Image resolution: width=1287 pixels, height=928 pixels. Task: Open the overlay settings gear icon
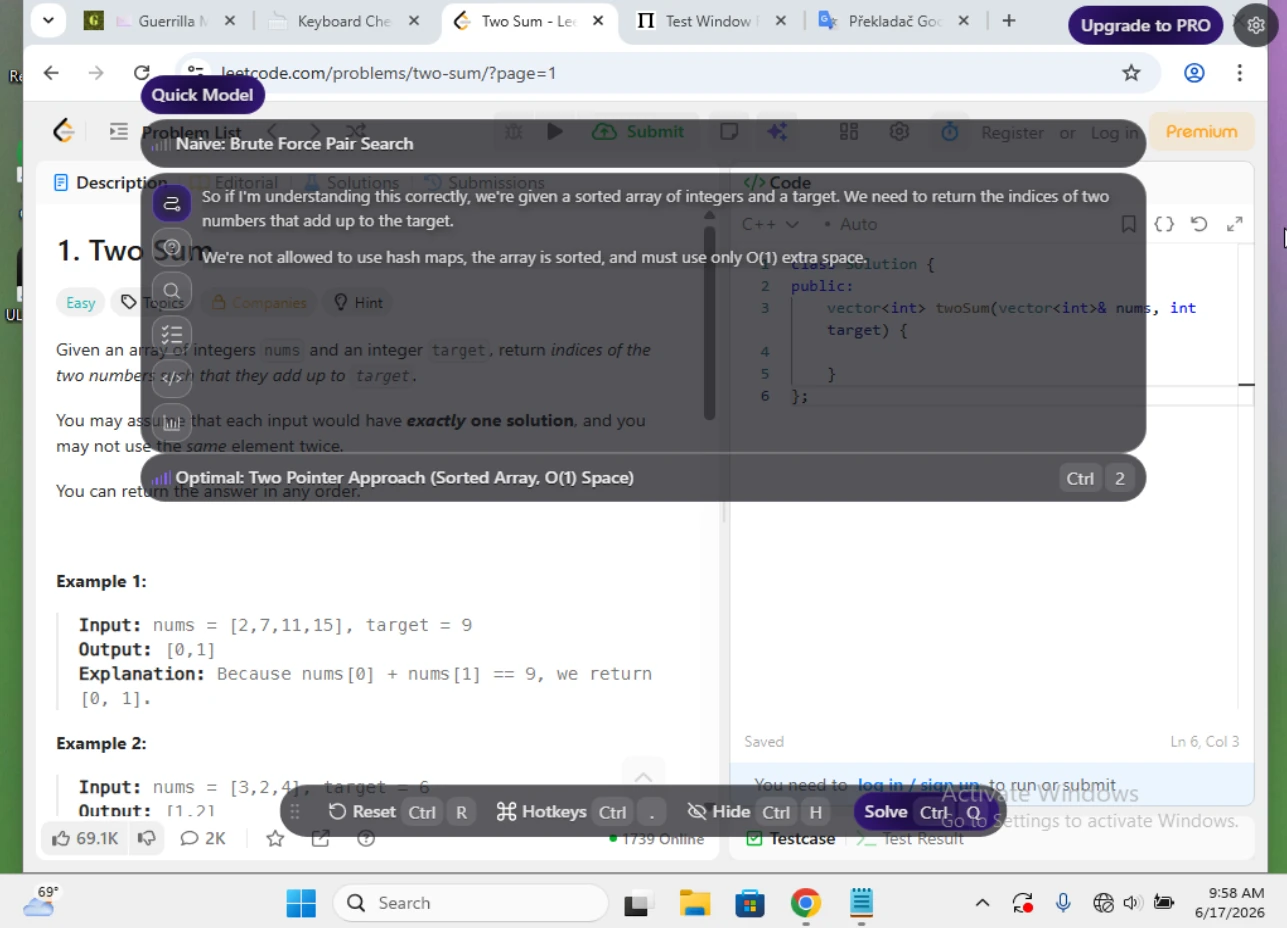(x=1256, y=26)
